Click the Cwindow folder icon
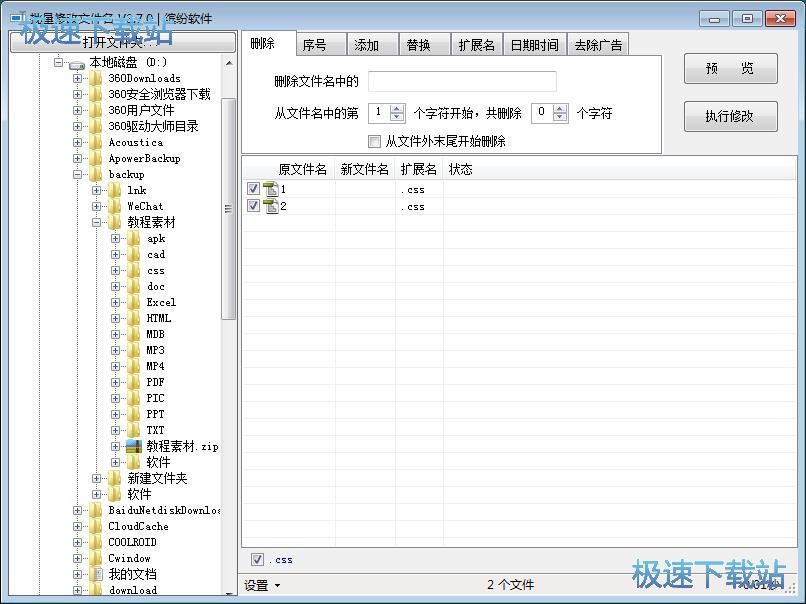 pyautogui.click(x=96, y=558)
